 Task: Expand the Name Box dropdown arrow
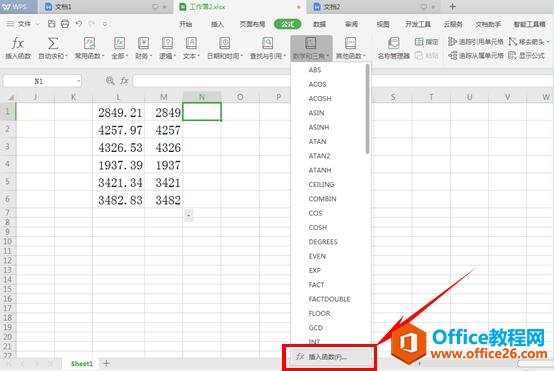[x=78, y=81]
